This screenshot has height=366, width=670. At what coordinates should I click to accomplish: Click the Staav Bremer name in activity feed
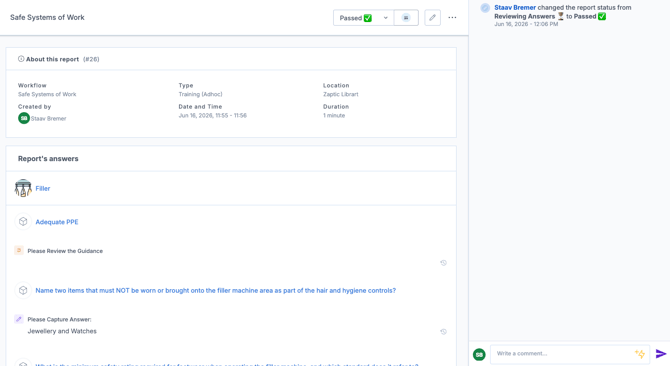[x=515, y=7]
